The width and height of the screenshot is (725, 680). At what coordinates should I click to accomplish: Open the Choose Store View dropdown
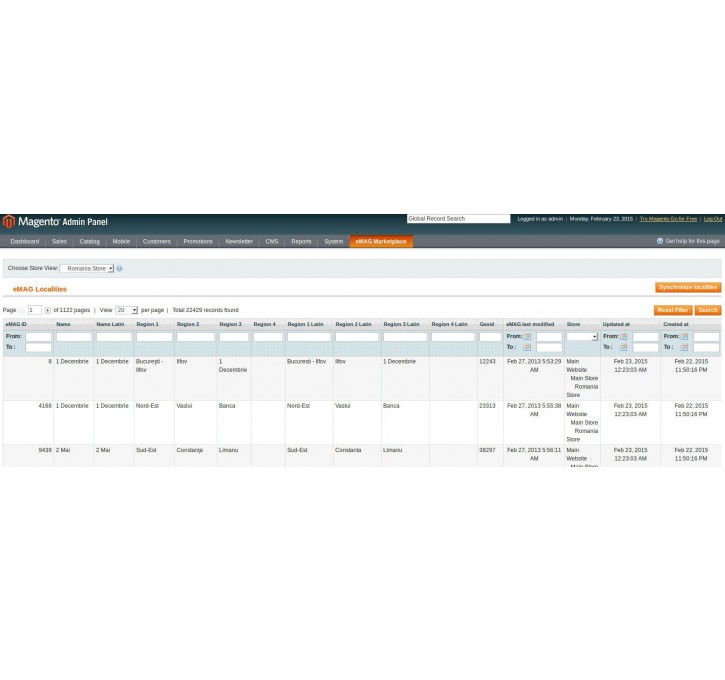87,269
